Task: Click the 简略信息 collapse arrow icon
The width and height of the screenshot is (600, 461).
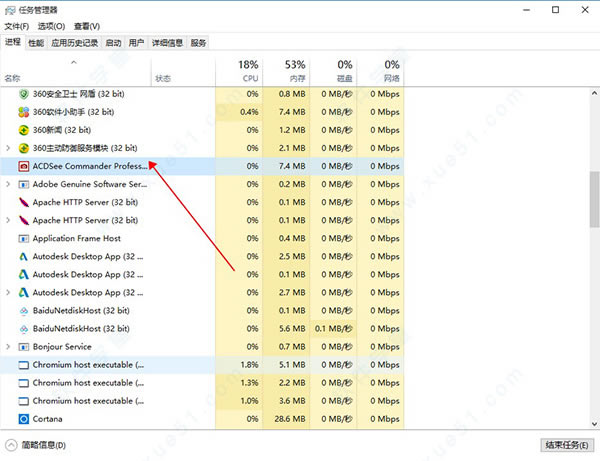Action: pos(11,445)
